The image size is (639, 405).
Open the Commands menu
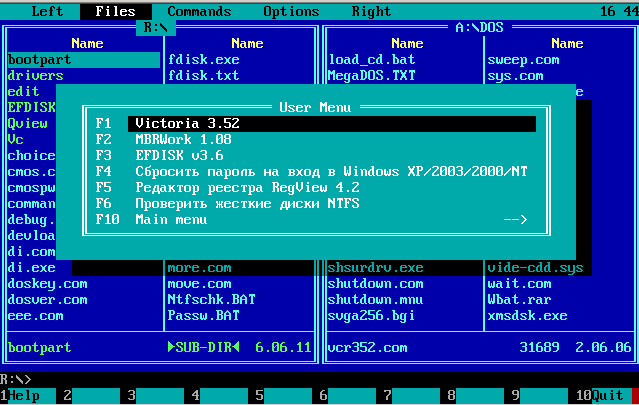[x=199, y=11]
